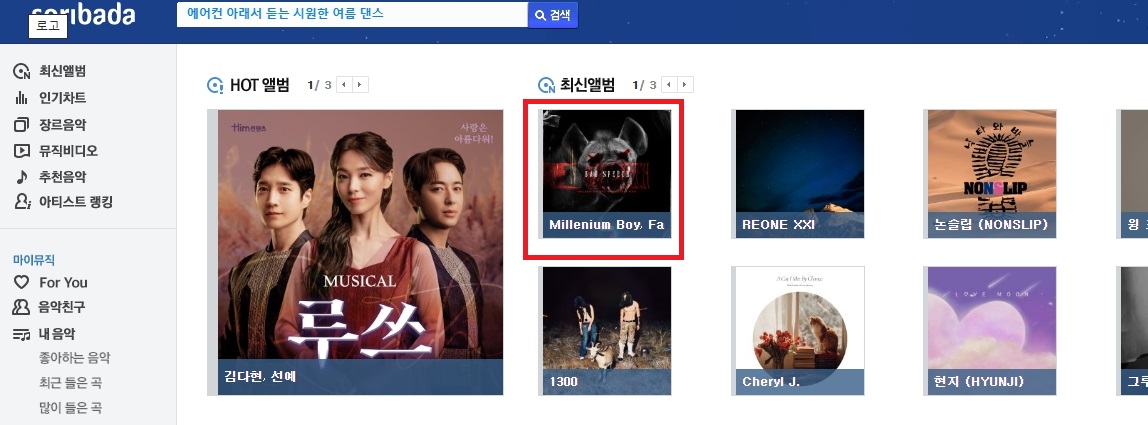
Task: Open 최신앨범 from the sidebar icon
Action: [x=21, y=71]
